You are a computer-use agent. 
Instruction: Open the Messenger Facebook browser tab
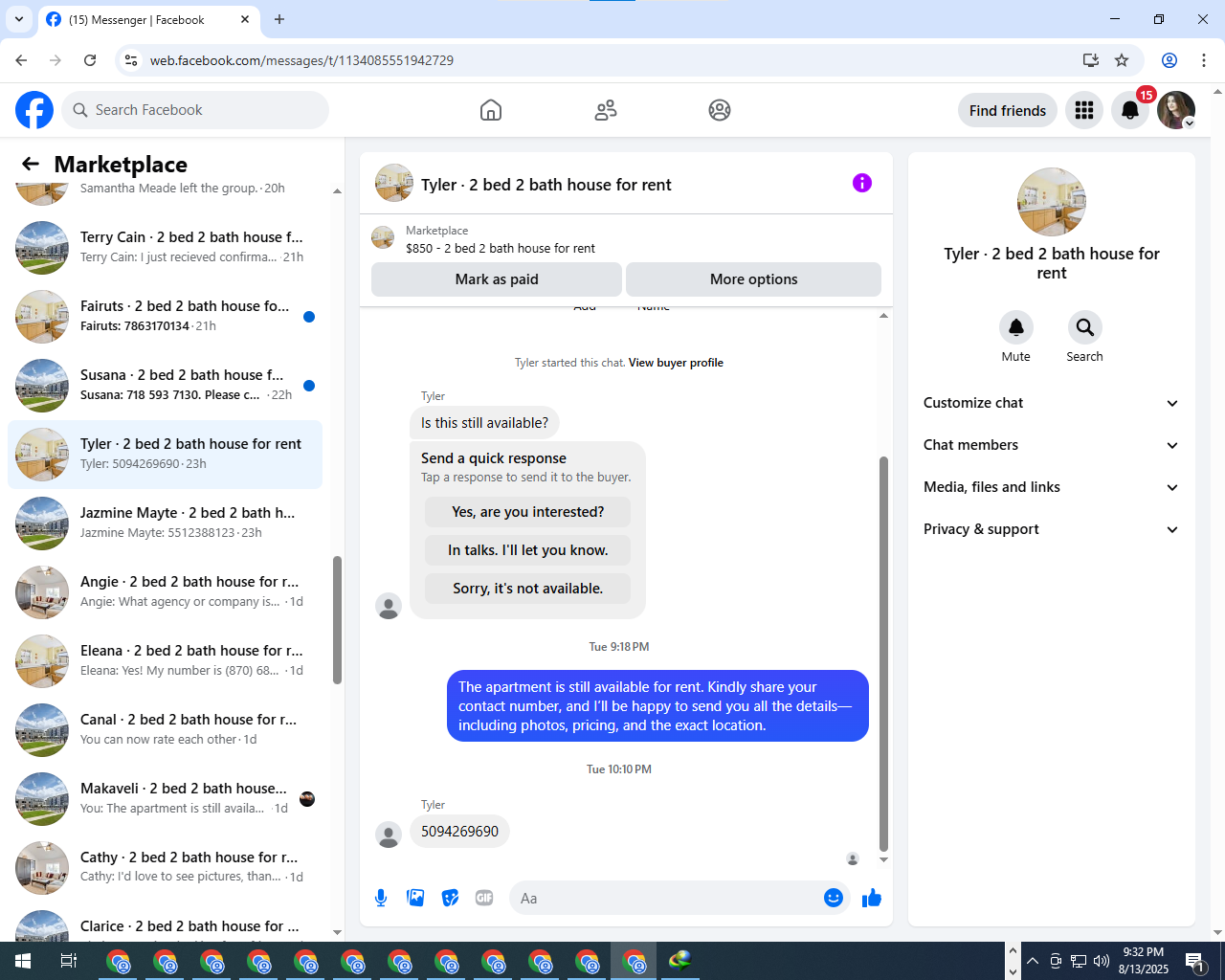point(148,20)
